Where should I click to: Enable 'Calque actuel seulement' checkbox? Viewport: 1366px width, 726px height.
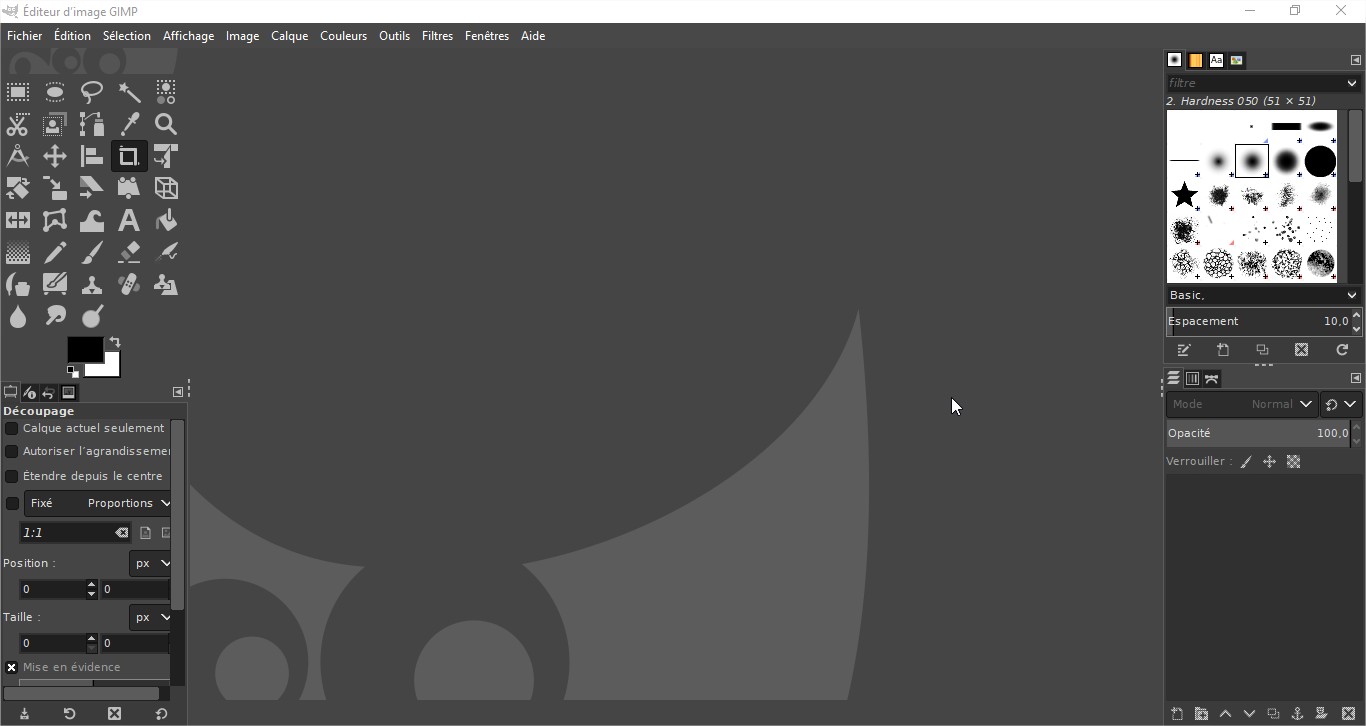pyautogui.click(x=12, y=428)
